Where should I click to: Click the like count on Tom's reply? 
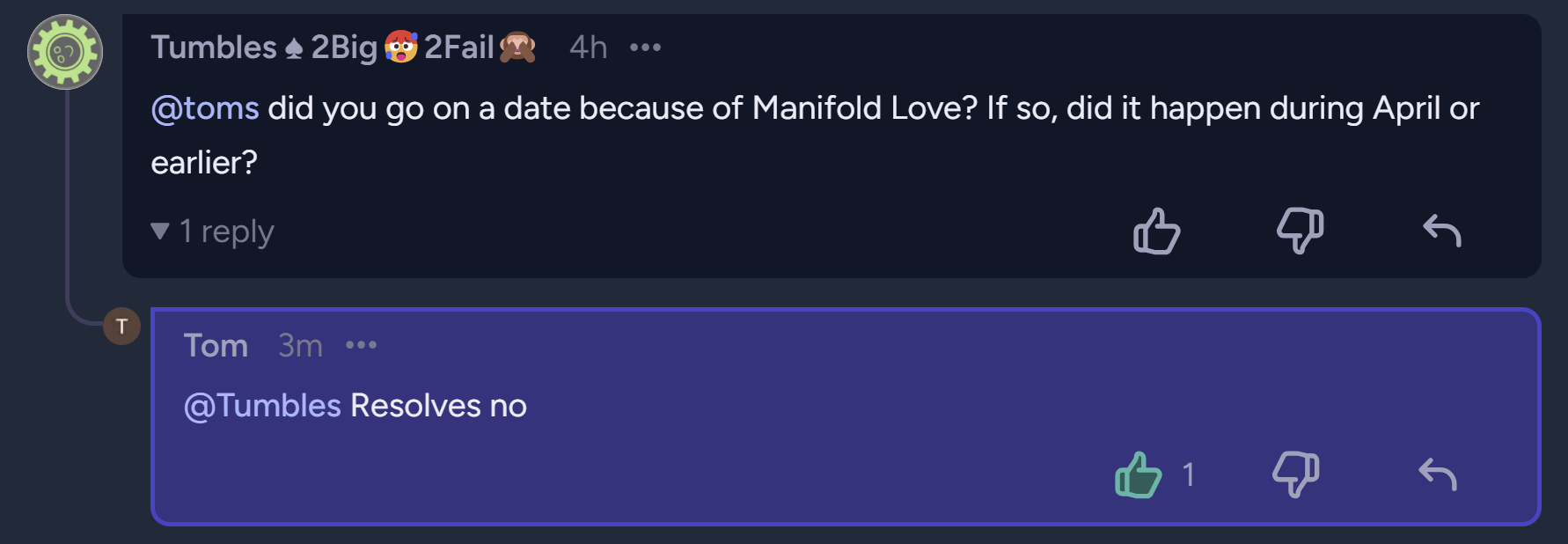point(1189,475)
